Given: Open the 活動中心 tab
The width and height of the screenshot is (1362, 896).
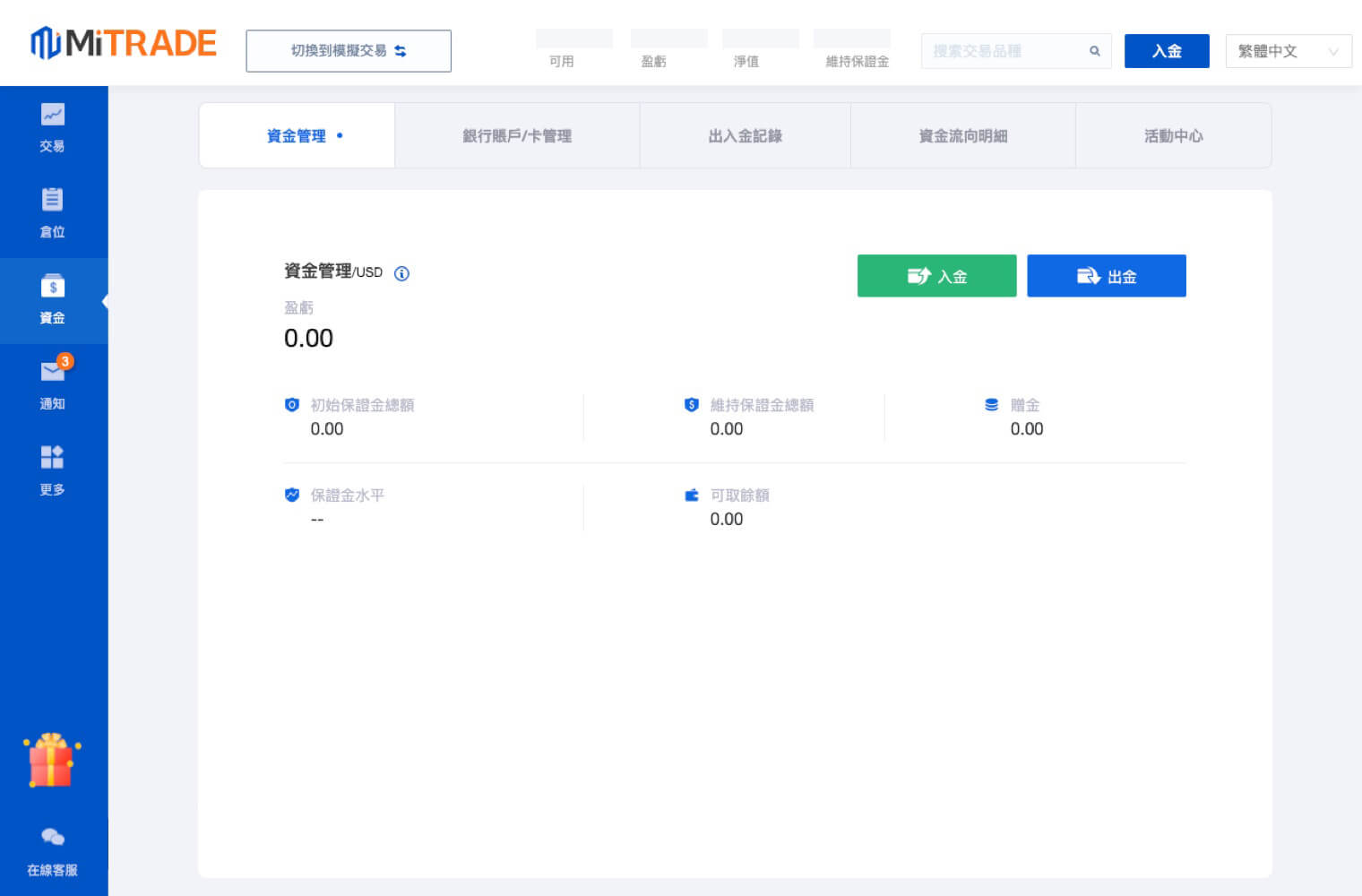Looking at the screenshot, I should pos(1173,136).
